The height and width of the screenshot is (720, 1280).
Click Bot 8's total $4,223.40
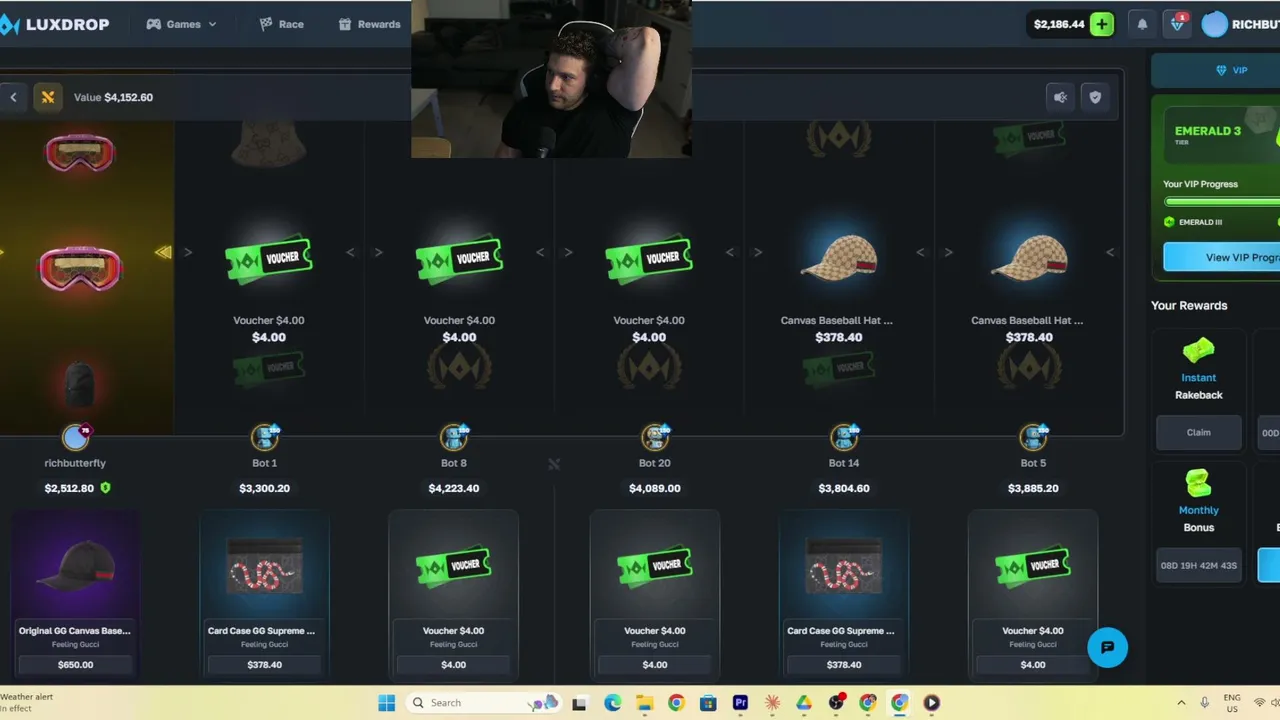[x=454, y=488]
